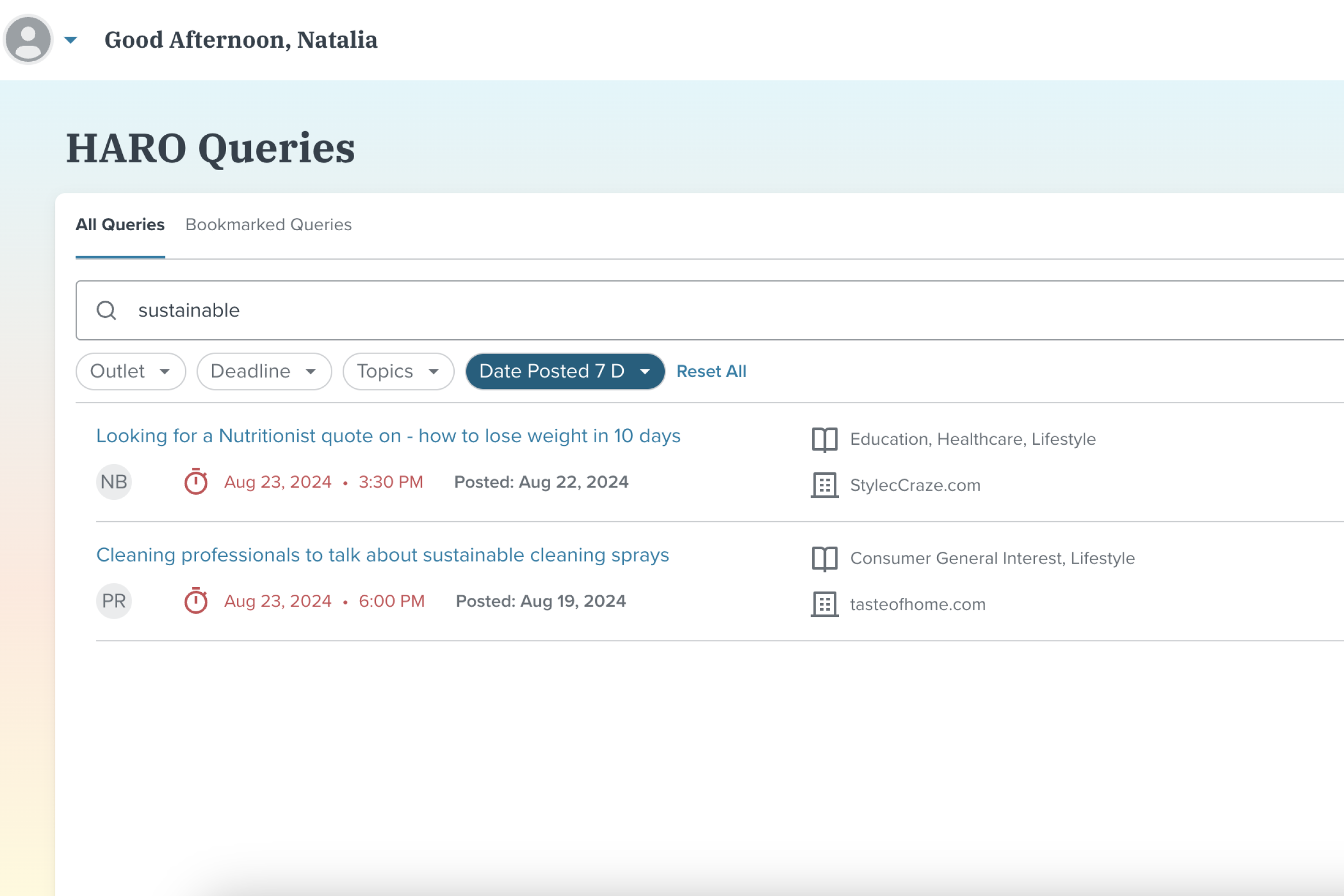Screen dimensions: 1344x896
Task: Click the user profile avatar icon
Action: 28,39
